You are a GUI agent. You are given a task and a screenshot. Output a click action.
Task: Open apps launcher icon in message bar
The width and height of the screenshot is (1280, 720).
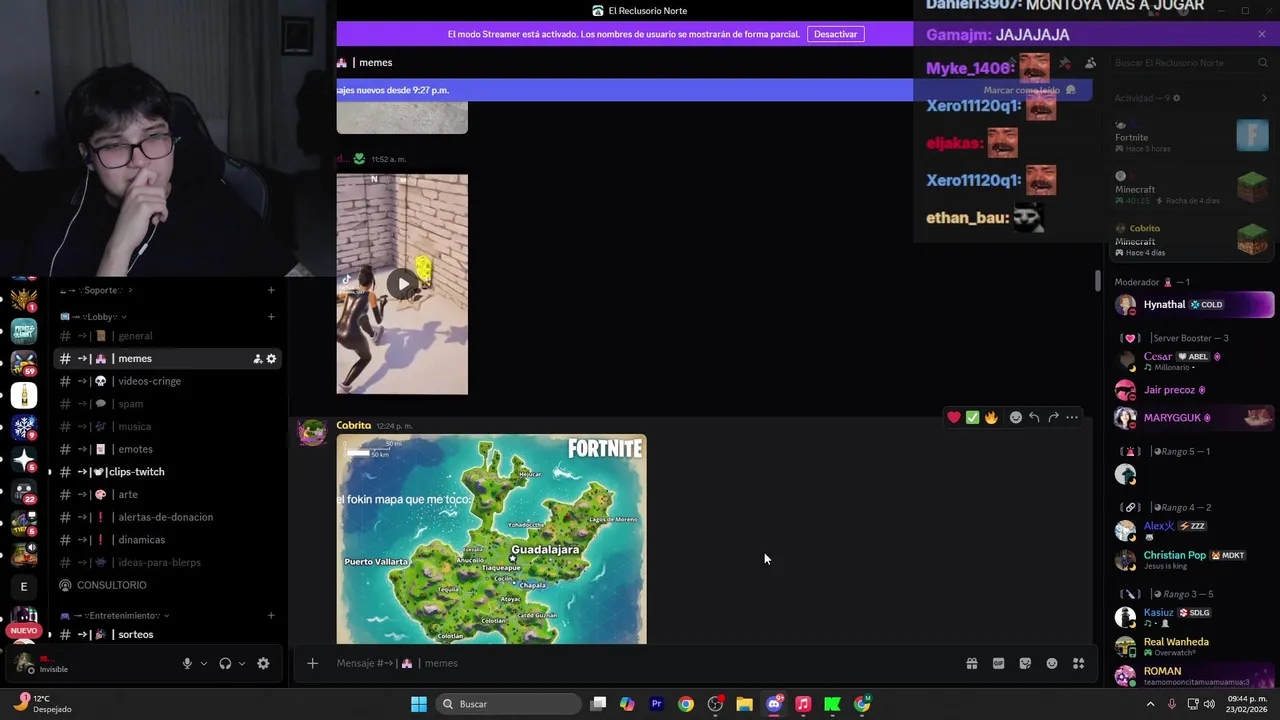(1078, 663)
